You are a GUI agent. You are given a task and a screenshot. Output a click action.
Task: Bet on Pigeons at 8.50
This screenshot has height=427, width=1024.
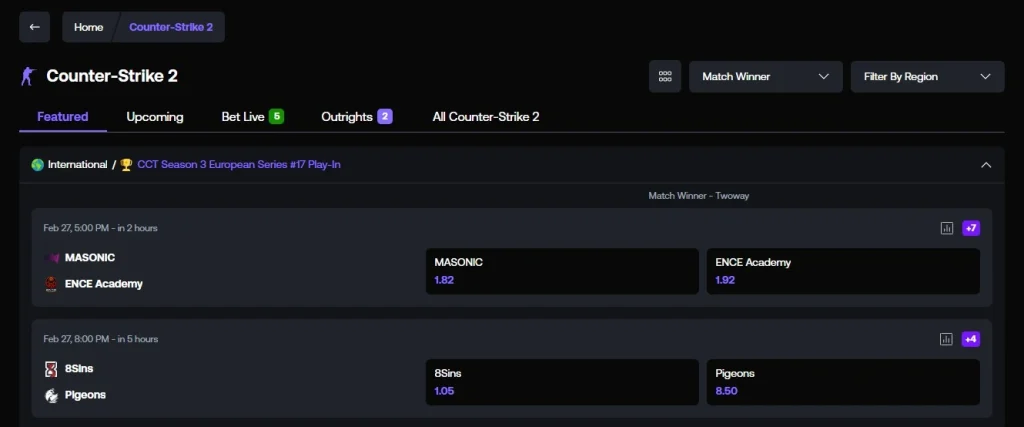(843, 382)
